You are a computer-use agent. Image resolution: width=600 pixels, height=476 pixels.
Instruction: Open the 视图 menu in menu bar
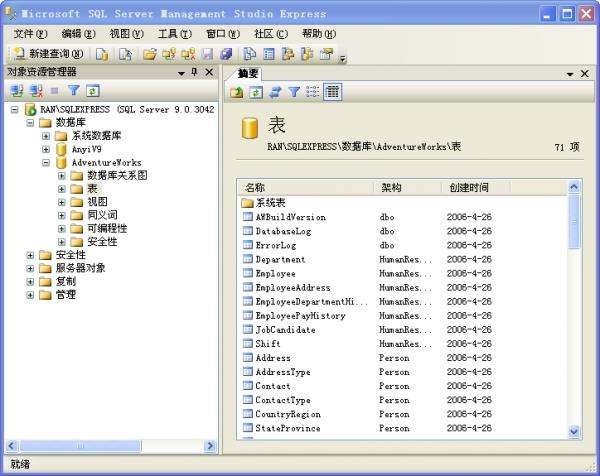(x=126, y=34)
